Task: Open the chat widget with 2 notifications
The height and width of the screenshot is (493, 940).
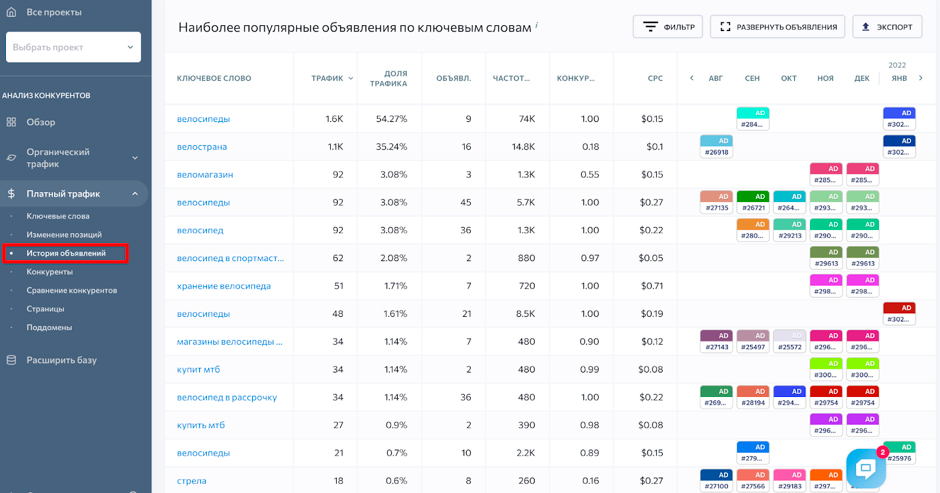Action: pos(866,468)
